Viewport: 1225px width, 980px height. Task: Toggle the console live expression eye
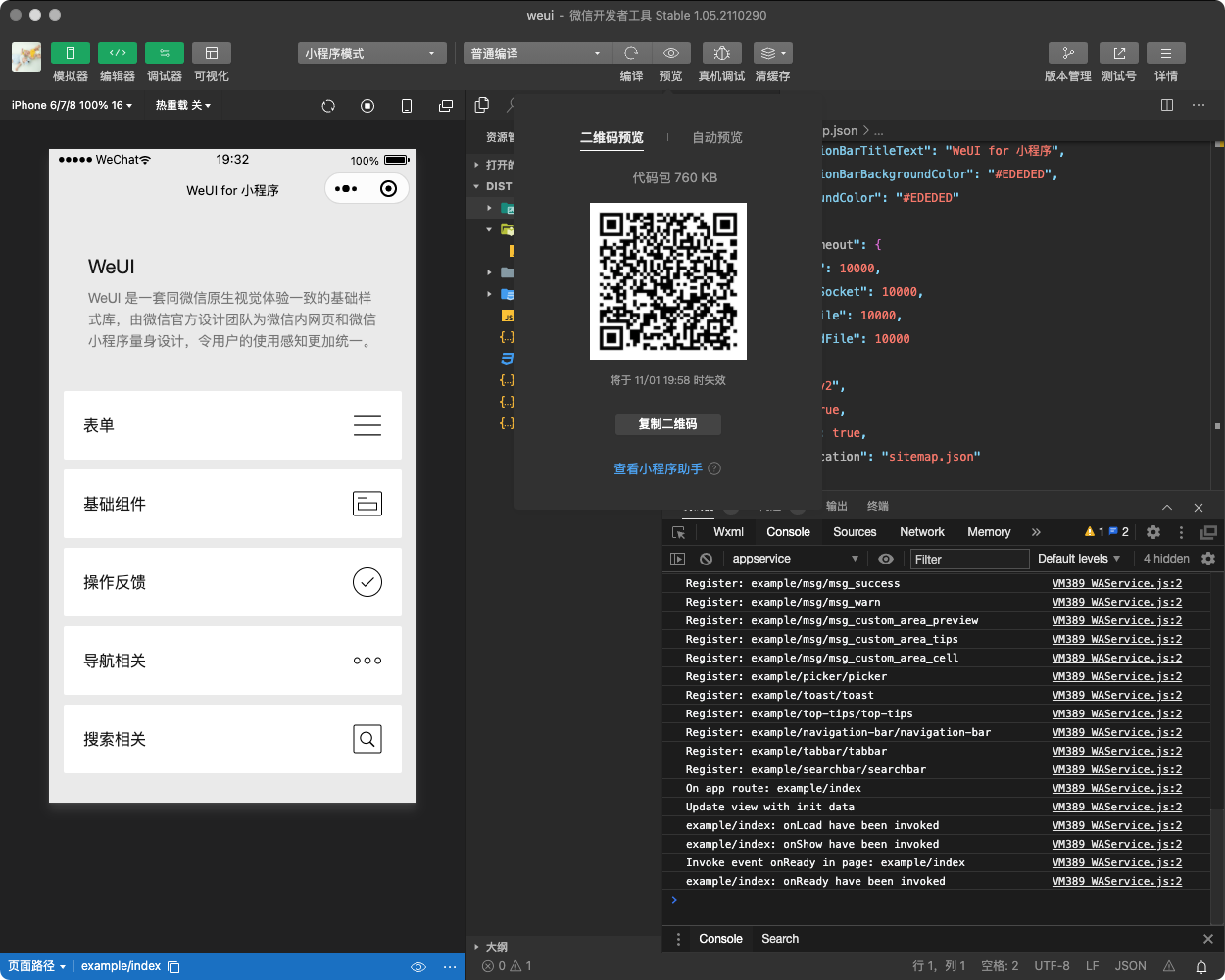(886, 559)
